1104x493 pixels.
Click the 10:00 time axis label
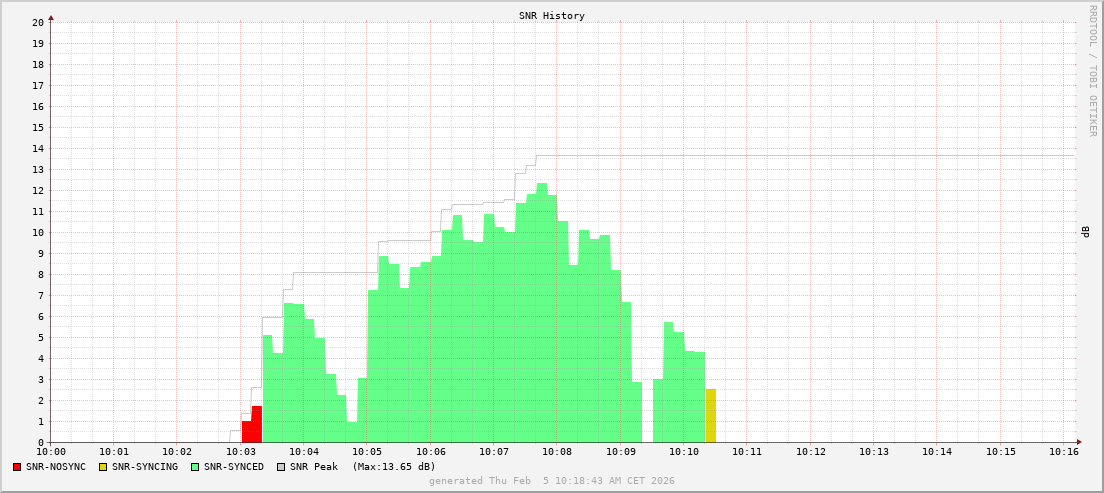click(x=51, y=452)
